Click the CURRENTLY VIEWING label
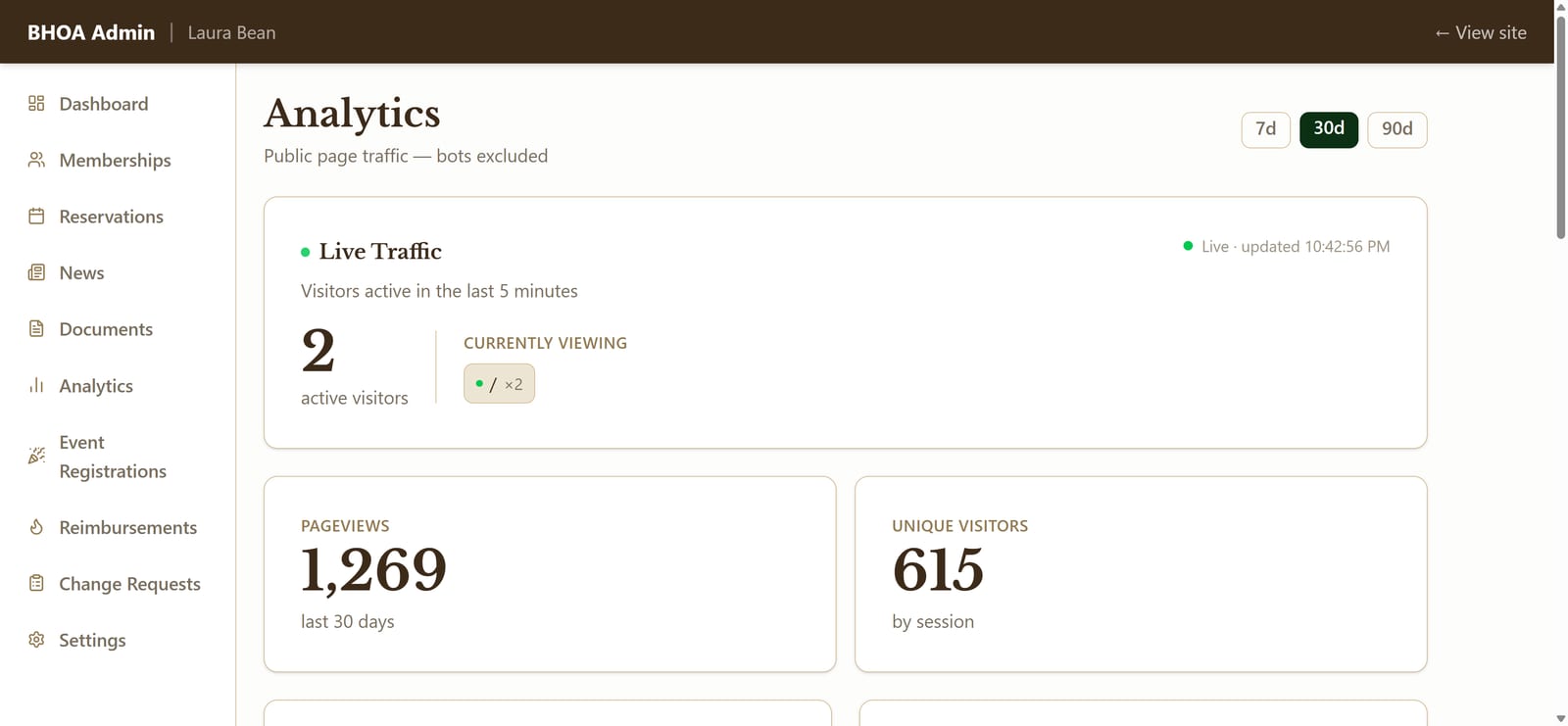 (x=545, y=343)
